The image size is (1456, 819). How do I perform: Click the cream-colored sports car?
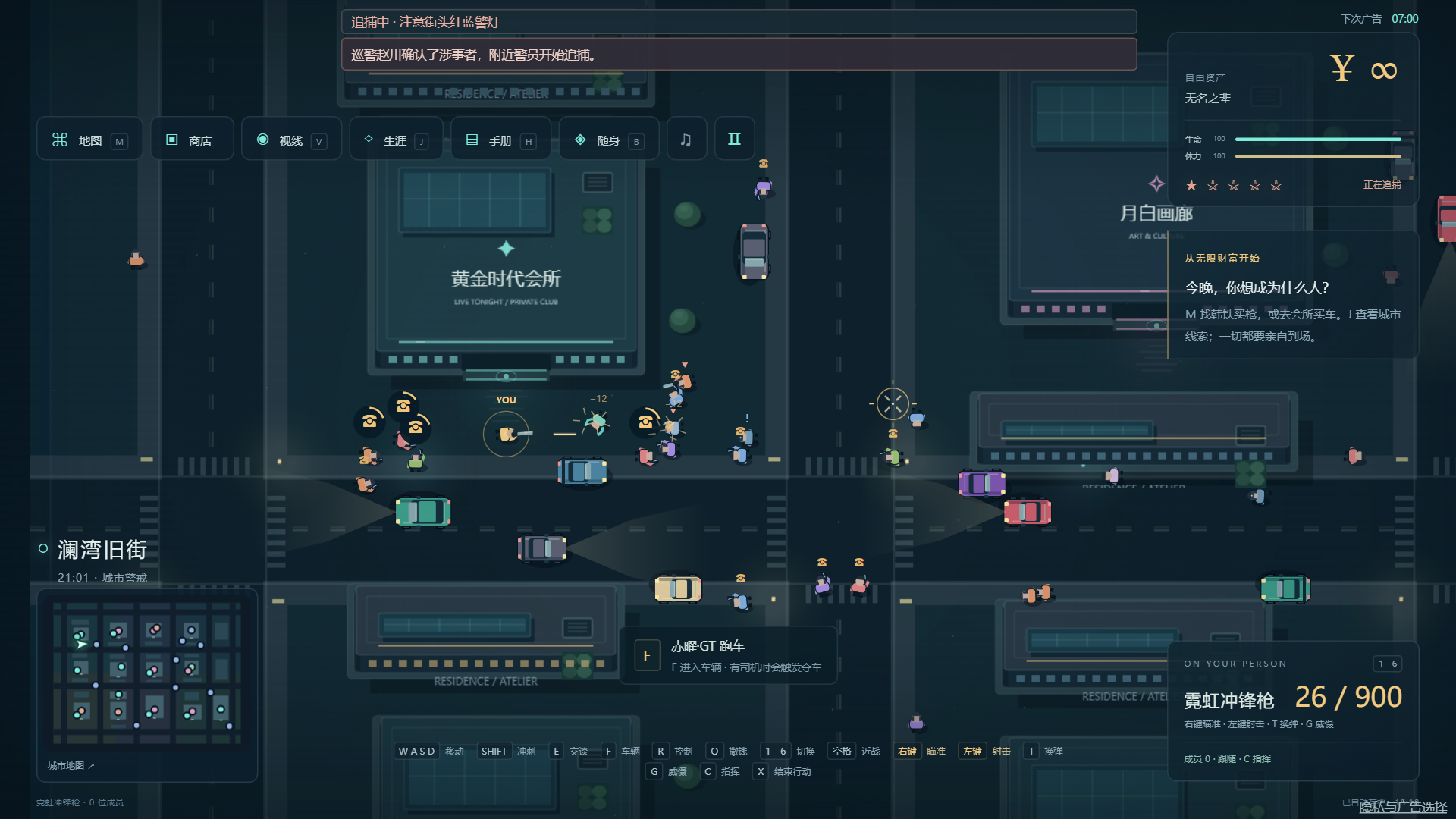point(678,588)
